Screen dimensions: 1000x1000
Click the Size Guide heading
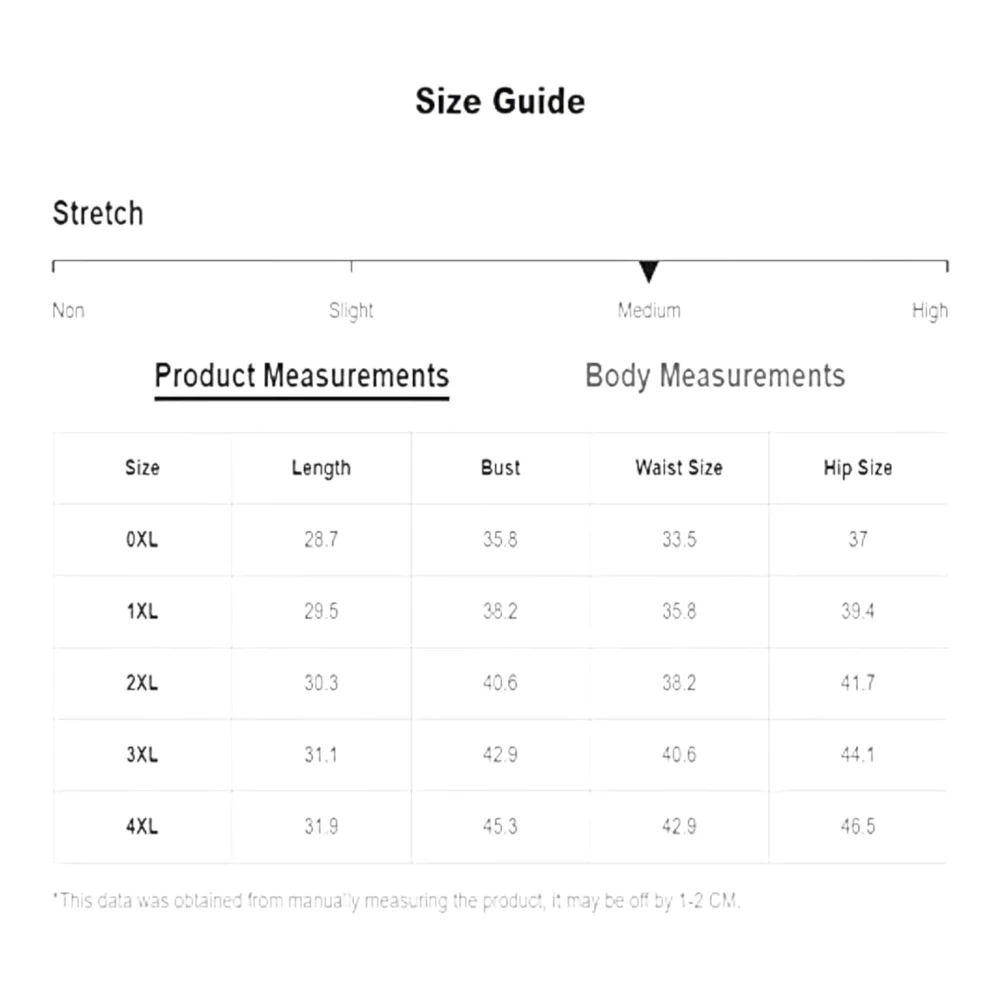pyautogui.click(x=500, y=101)
